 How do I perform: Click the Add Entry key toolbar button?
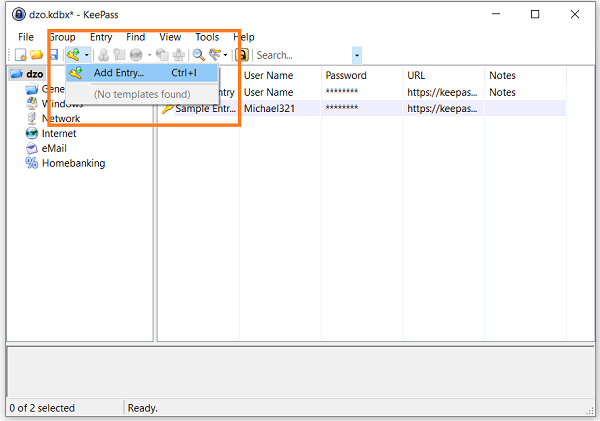(73, 55)
